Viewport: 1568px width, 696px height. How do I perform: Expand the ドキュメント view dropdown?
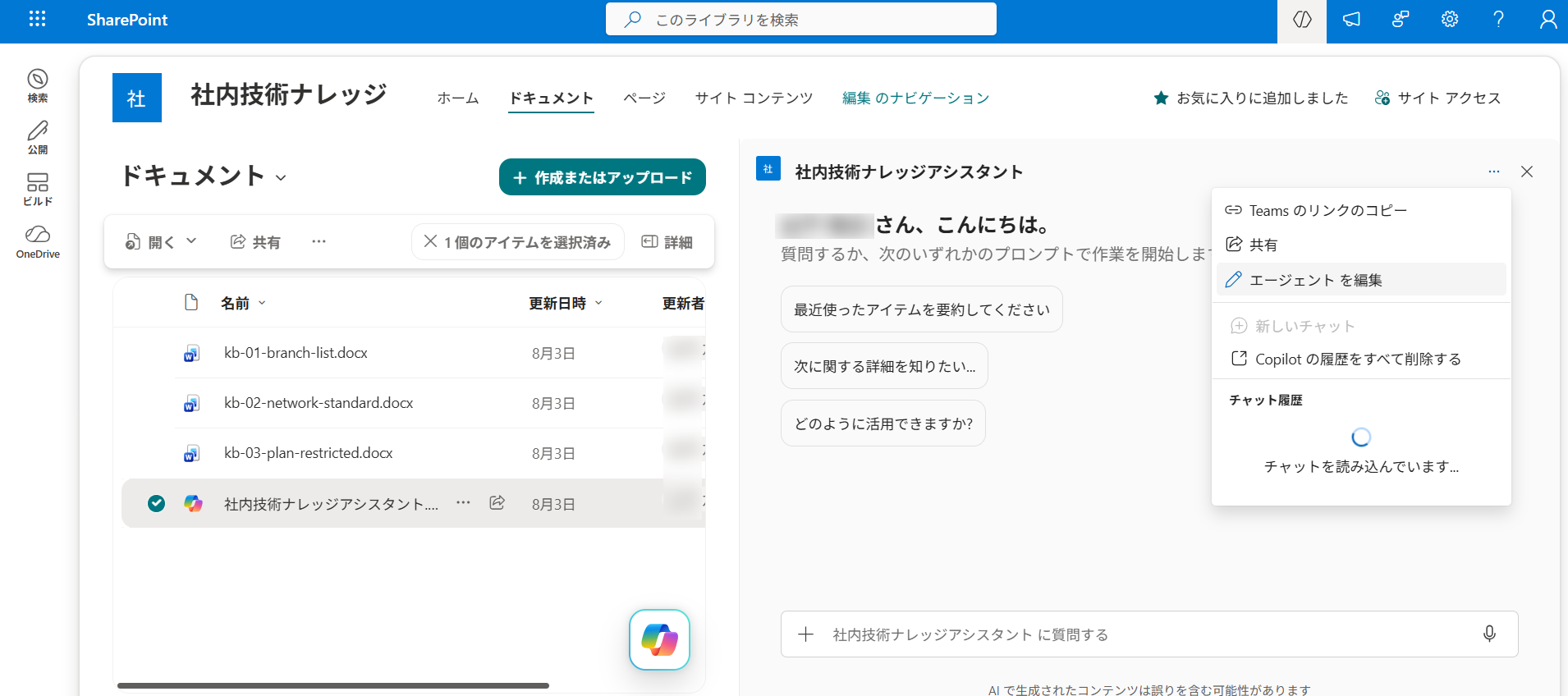pos(281,177)
